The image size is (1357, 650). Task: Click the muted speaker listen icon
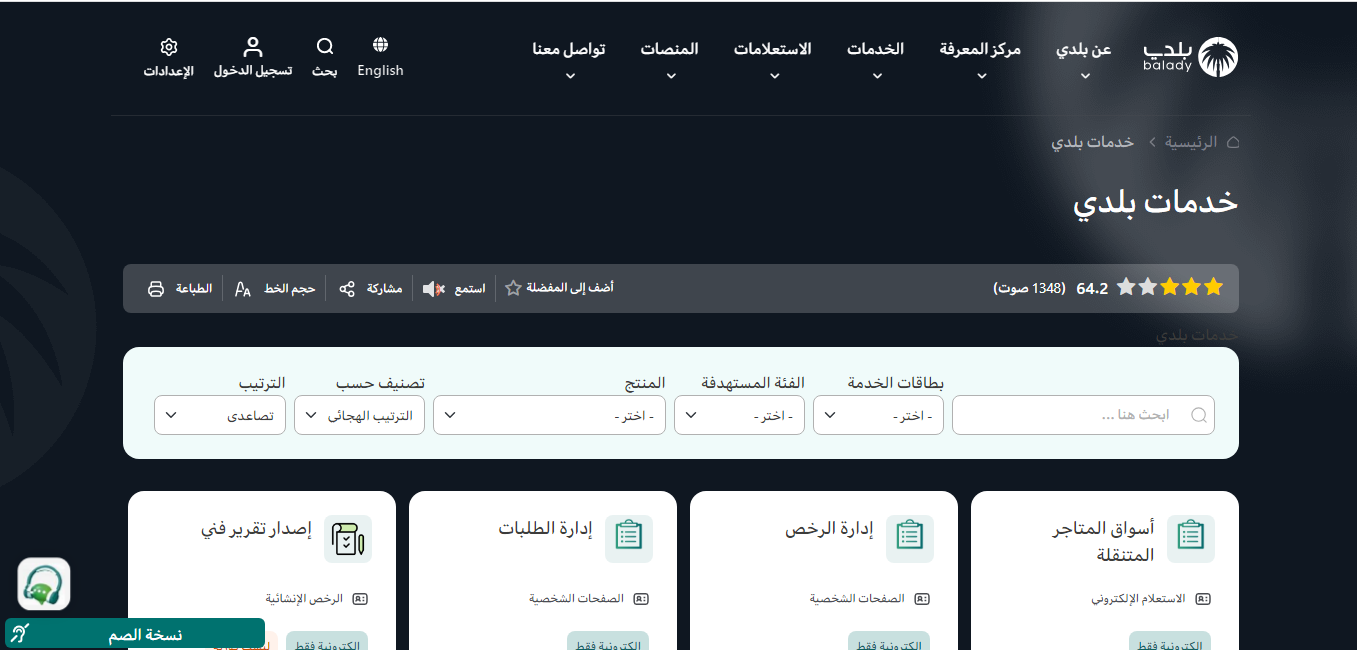click(433, 289)
